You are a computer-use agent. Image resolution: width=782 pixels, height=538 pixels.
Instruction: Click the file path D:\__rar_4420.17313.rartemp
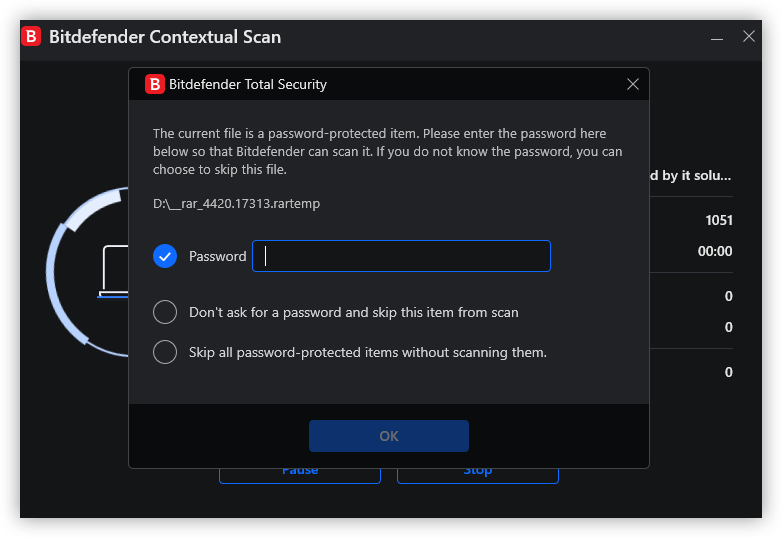(x=236, y=204)
